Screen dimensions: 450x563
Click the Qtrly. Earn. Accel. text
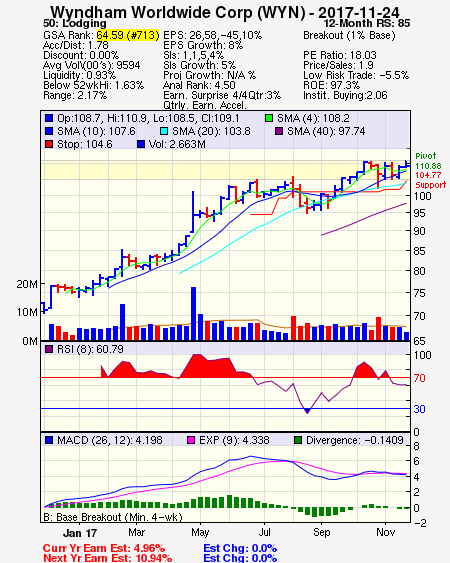pyautogui.click(x=205, y=105)
